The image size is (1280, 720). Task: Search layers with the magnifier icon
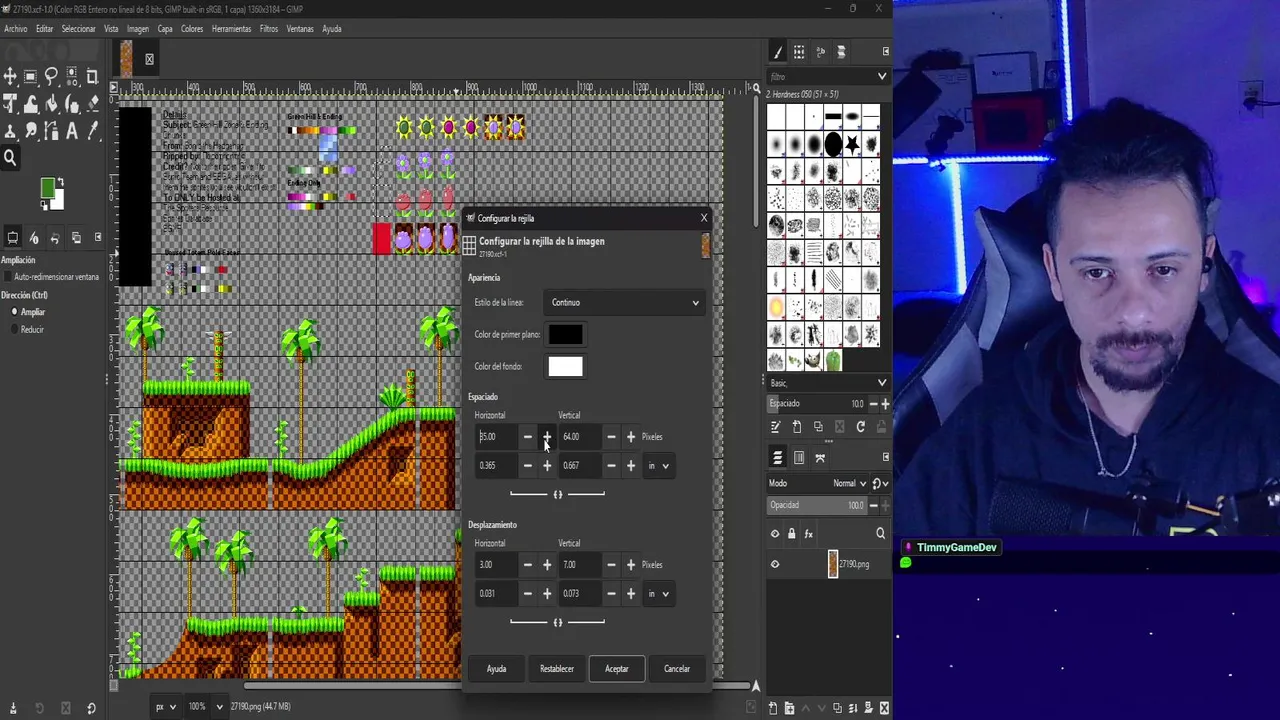[x=881, y=534]
